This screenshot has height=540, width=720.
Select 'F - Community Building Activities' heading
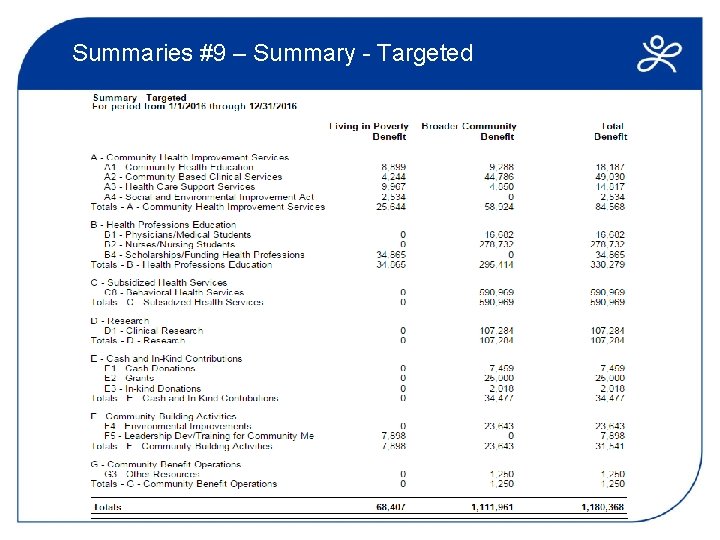pos(163,416)
